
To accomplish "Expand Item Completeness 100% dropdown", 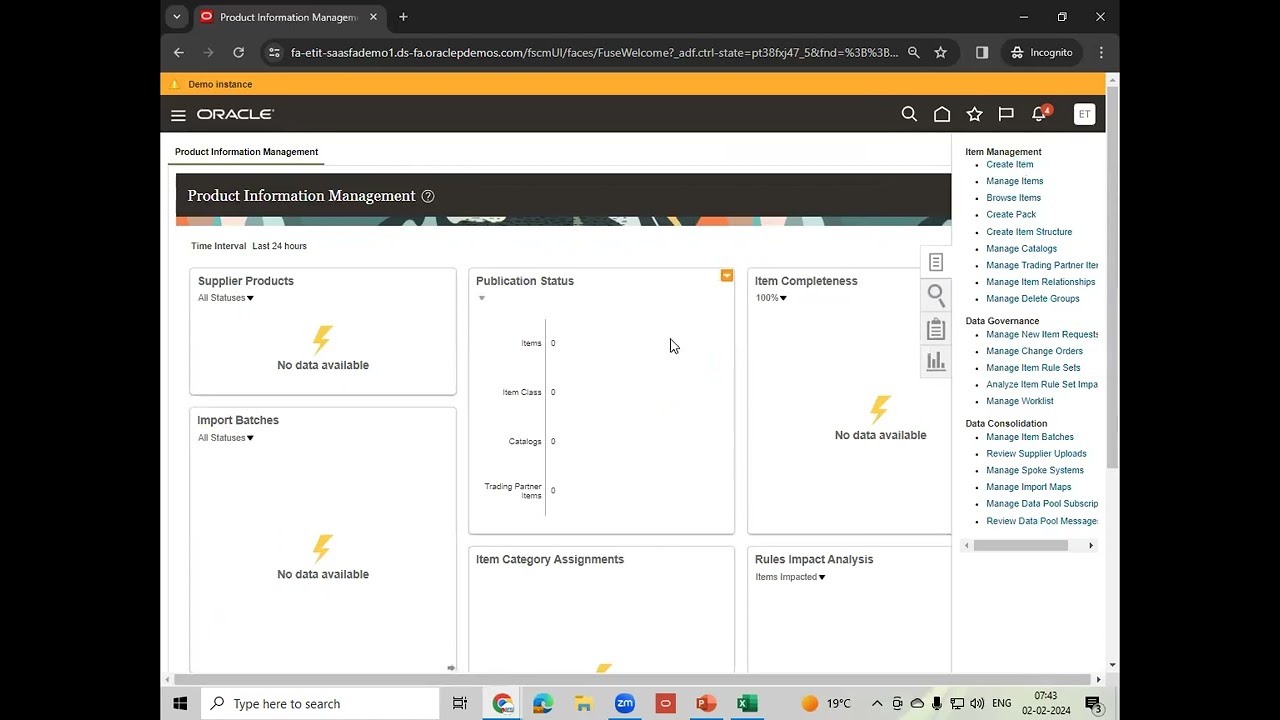I will point(771,298).
